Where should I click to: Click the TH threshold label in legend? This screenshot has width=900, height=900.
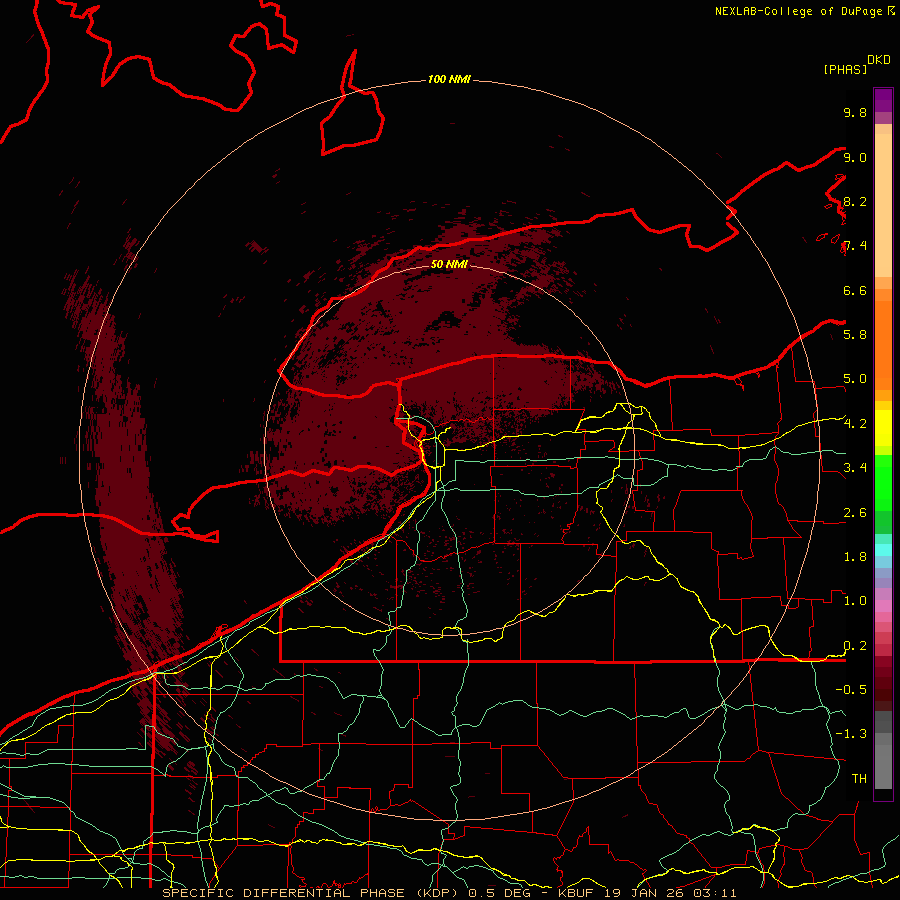click(859, 778)
